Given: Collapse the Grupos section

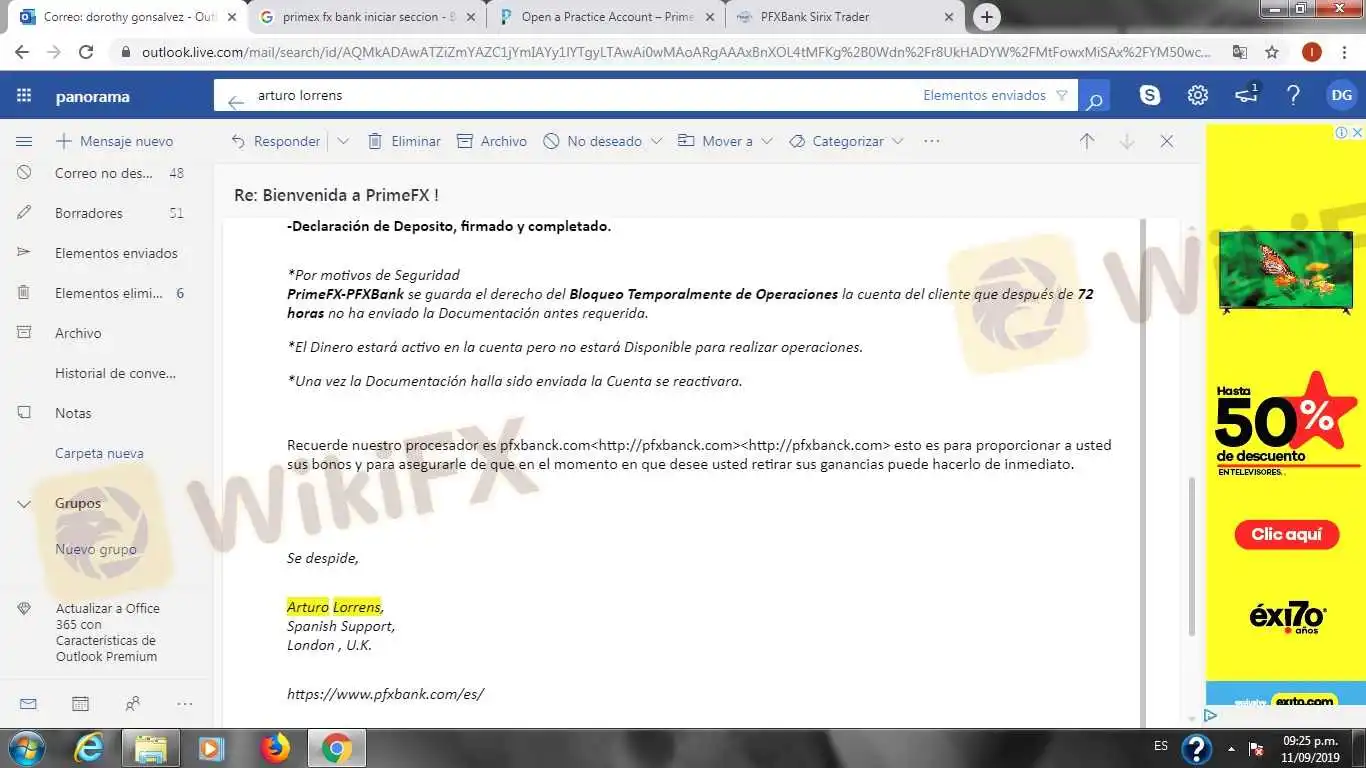Looking at the screenshot, I should [x=25, y=504].
